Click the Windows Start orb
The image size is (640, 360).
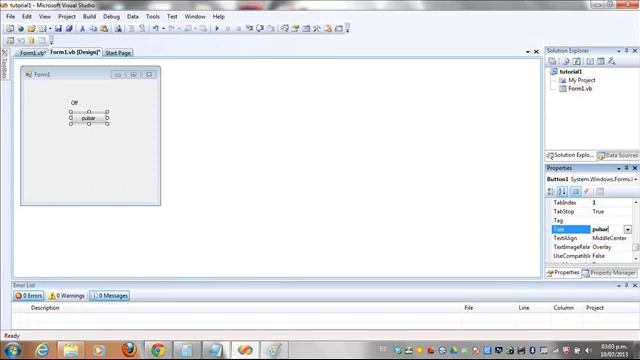click(x=13, y=350)
